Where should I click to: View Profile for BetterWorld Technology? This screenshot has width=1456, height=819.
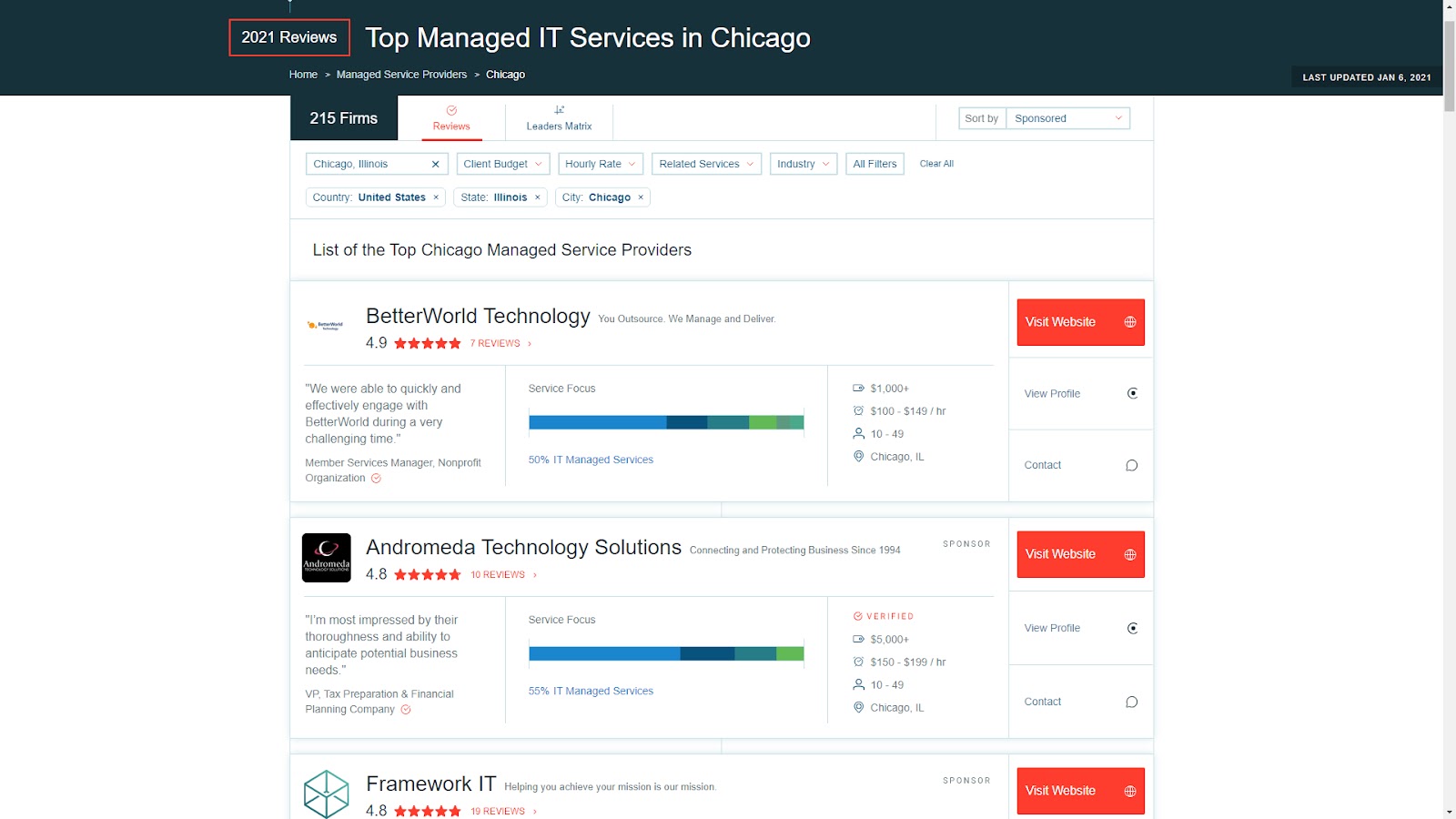click(1080, 394)
